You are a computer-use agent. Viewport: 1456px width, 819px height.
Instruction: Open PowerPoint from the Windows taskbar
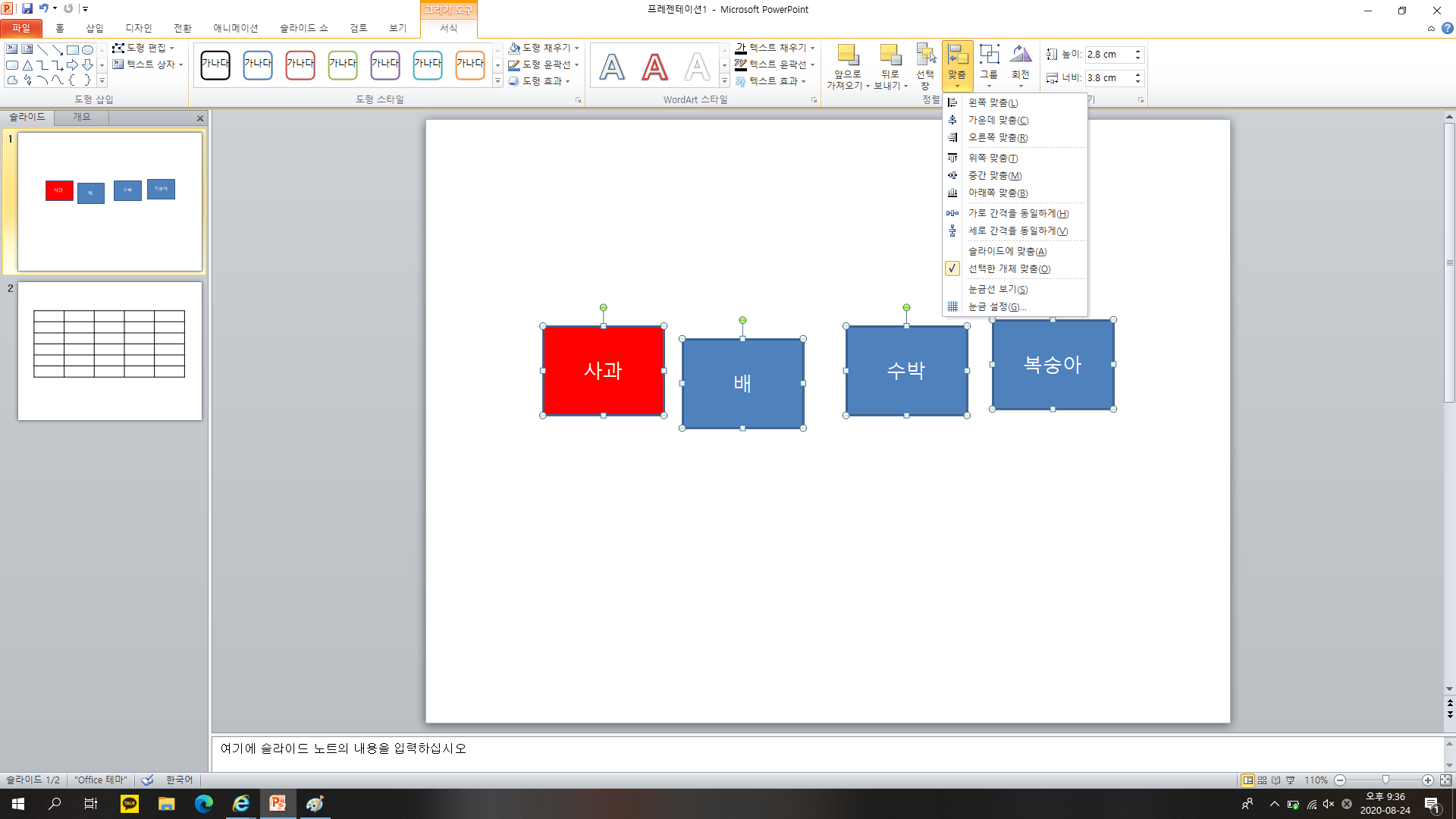(278, 803)
